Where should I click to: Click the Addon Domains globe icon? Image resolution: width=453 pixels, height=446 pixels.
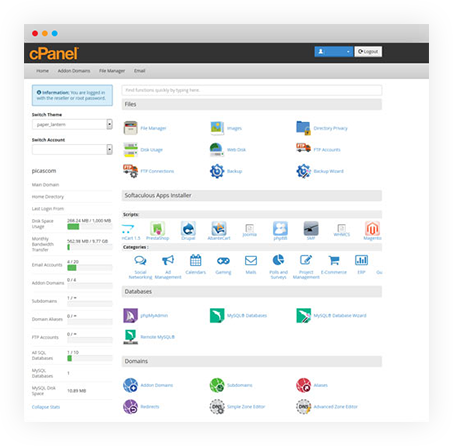point(130,385)
